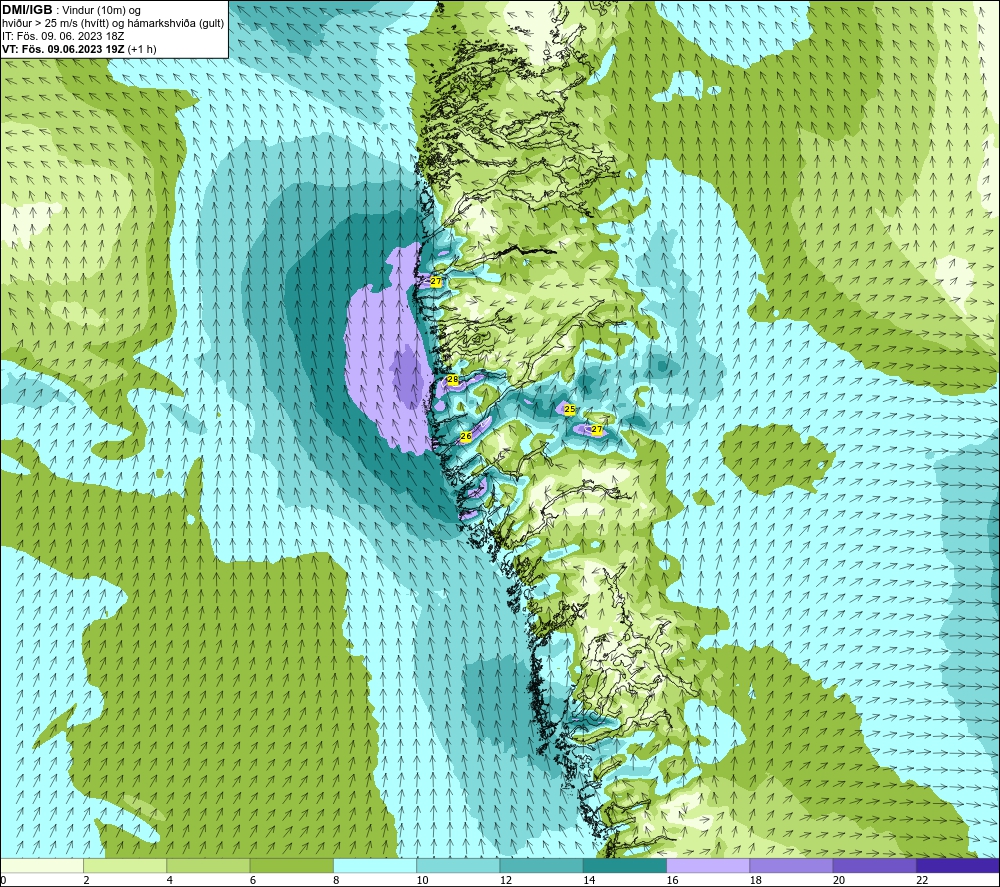Viewport: 1000px width, 887px height.
Task: Click the scale tick label '4'
Action: 170,881
